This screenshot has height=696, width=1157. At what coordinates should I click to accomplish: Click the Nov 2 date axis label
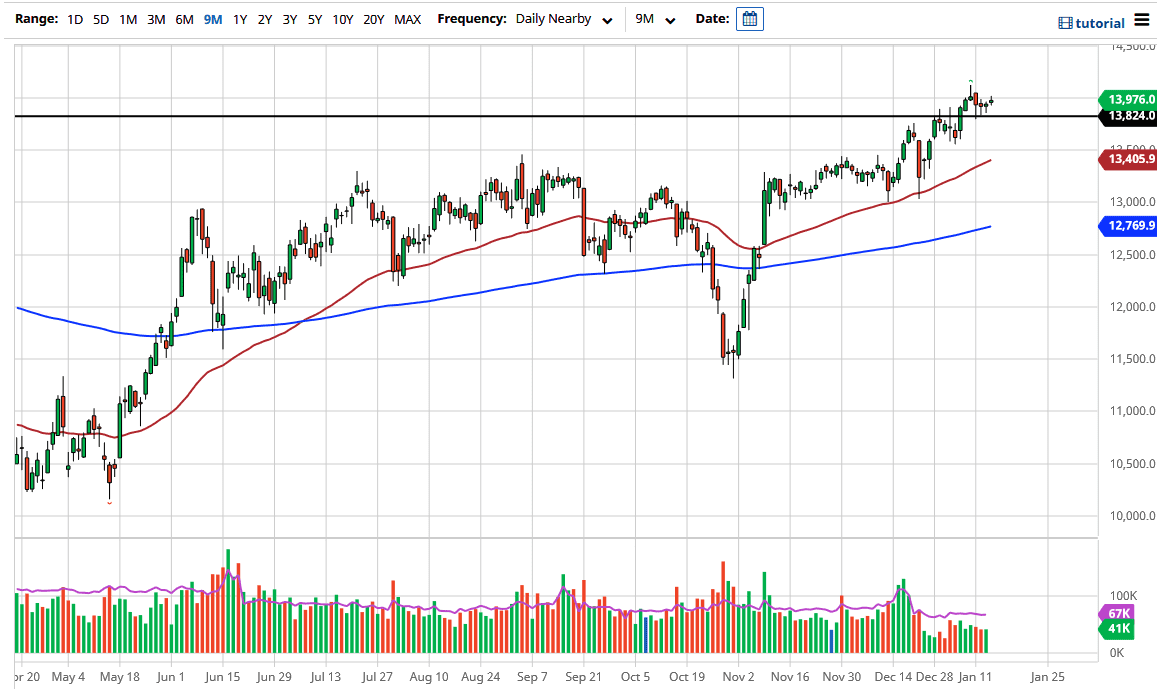[739, 677]
